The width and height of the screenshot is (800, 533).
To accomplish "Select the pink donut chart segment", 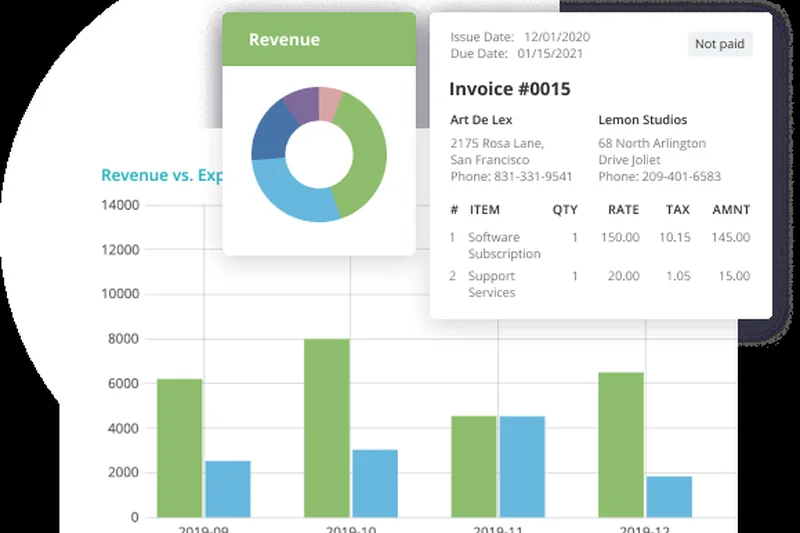I will click(329, 101).
